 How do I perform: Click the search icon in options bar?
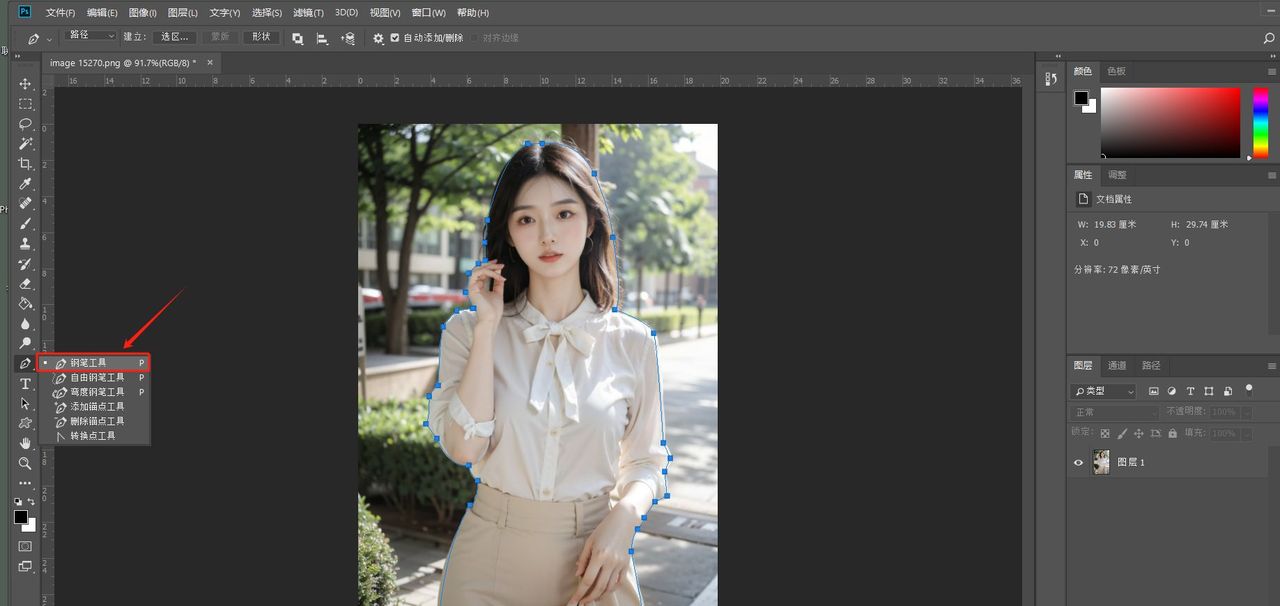click(x=1269, y=38)
